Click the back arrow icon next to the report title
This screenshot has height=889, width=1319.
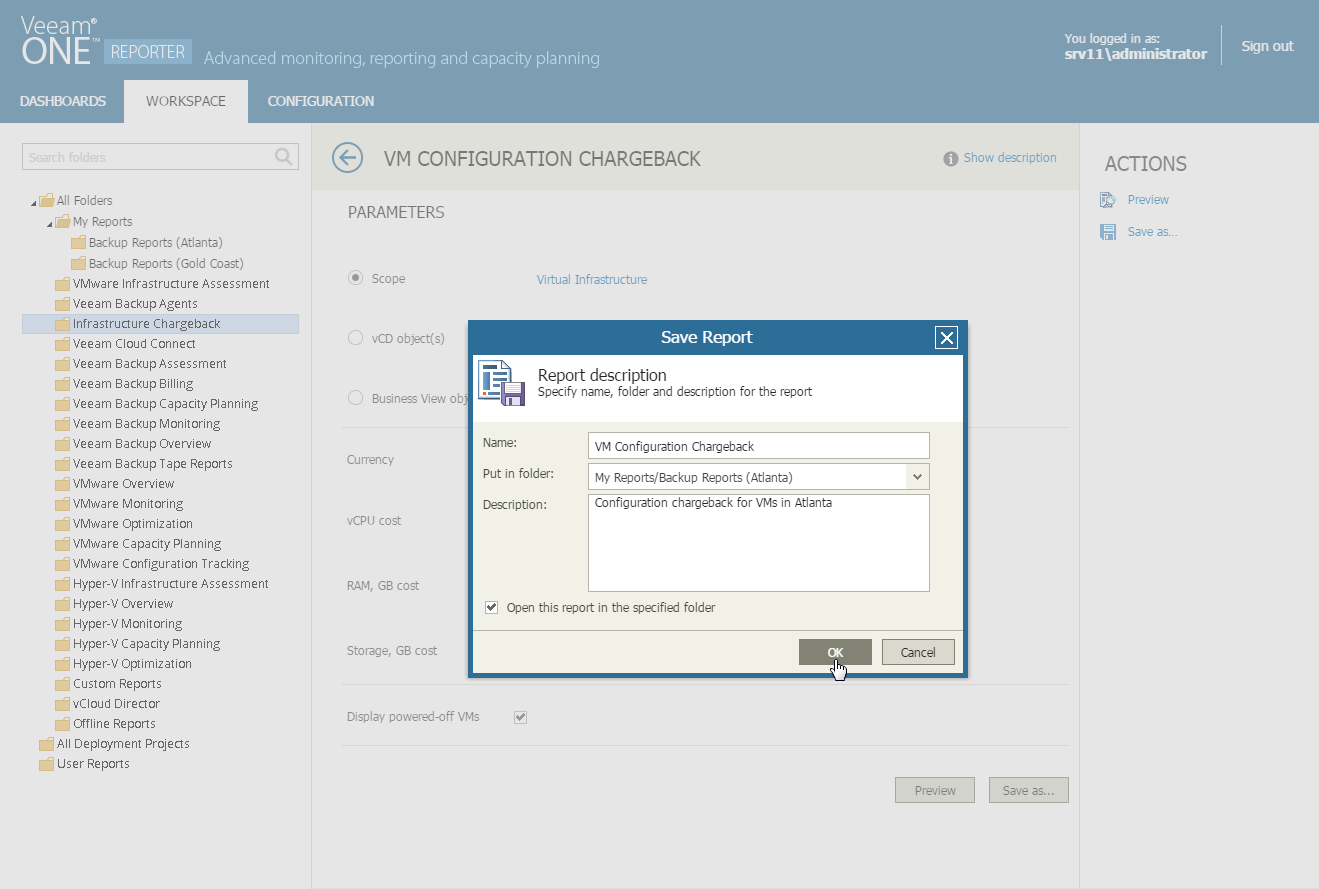point(347,158)
